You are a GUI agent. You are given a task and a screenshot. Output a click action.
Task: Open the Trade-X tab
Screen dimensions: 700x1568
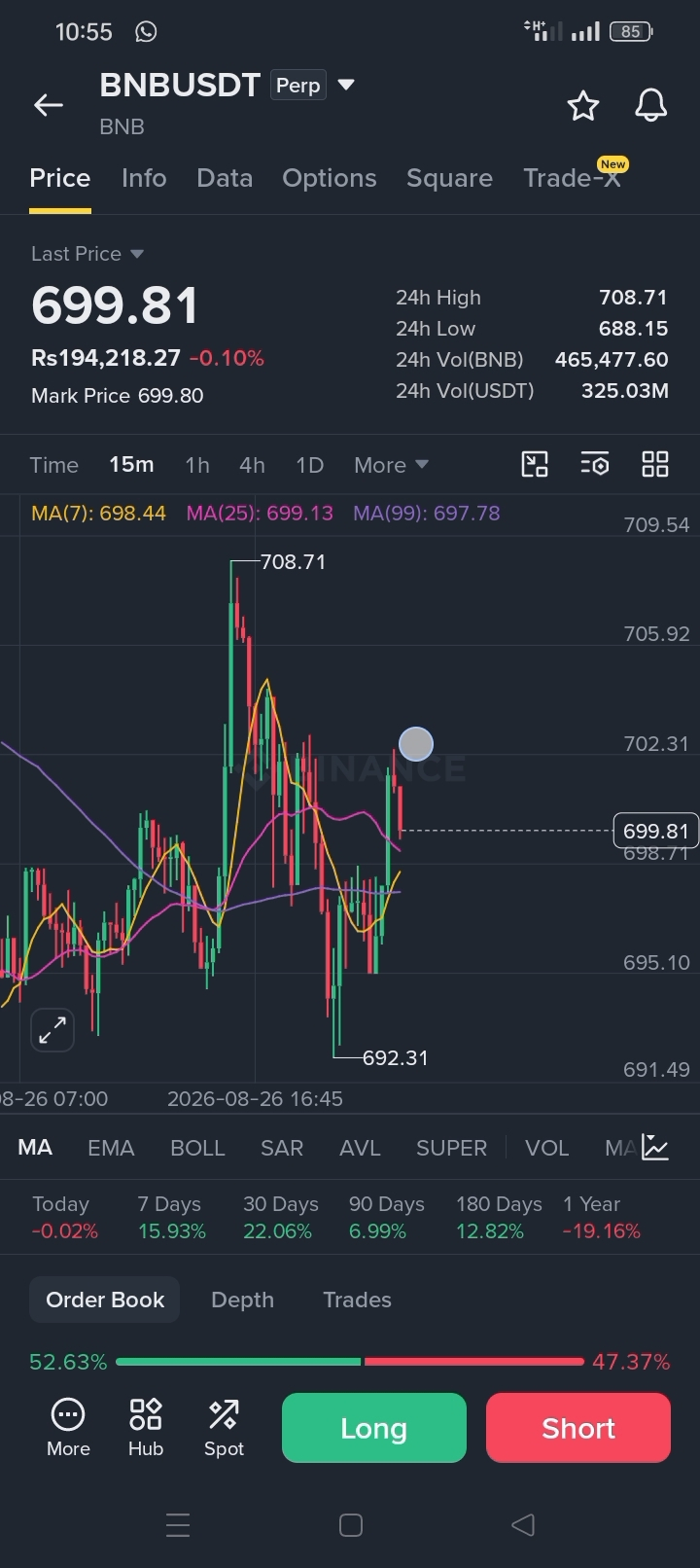pos(572,178)
